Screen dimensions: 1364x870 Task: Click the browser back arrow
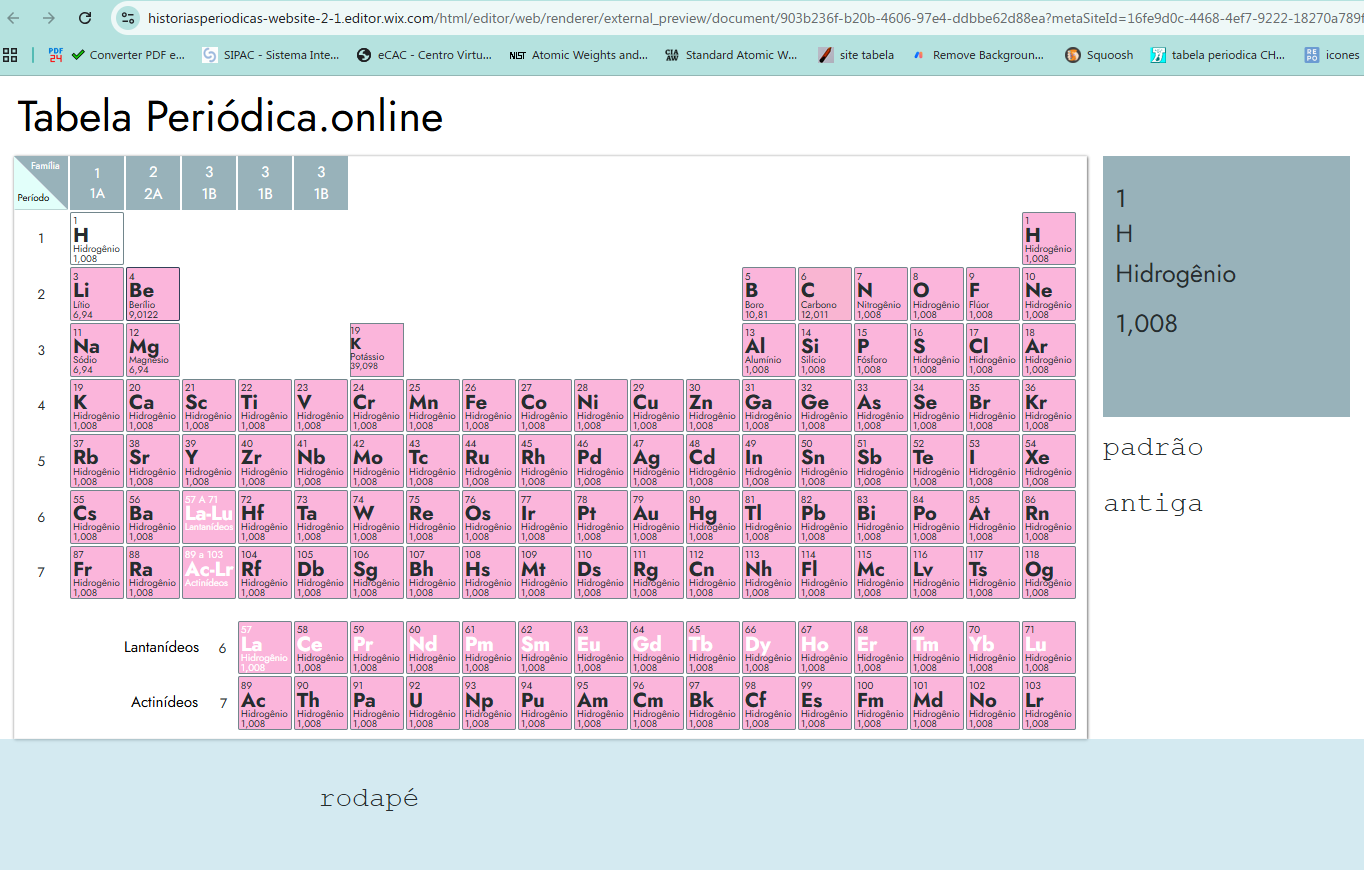coord(14,18)
